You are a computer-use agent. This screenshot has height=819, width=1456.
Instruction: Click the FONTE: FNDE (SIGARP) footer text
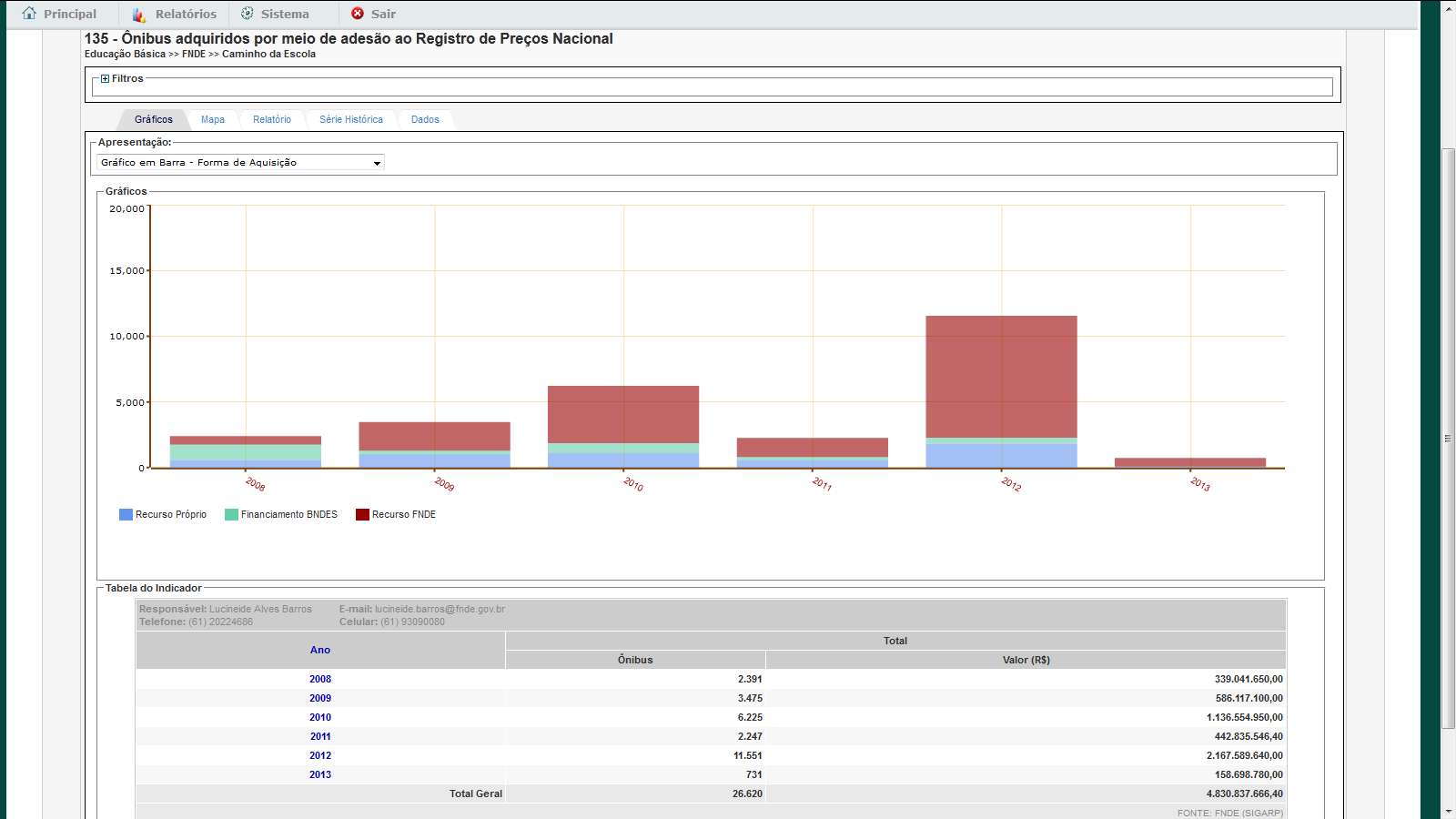[x=1229, y=813]
